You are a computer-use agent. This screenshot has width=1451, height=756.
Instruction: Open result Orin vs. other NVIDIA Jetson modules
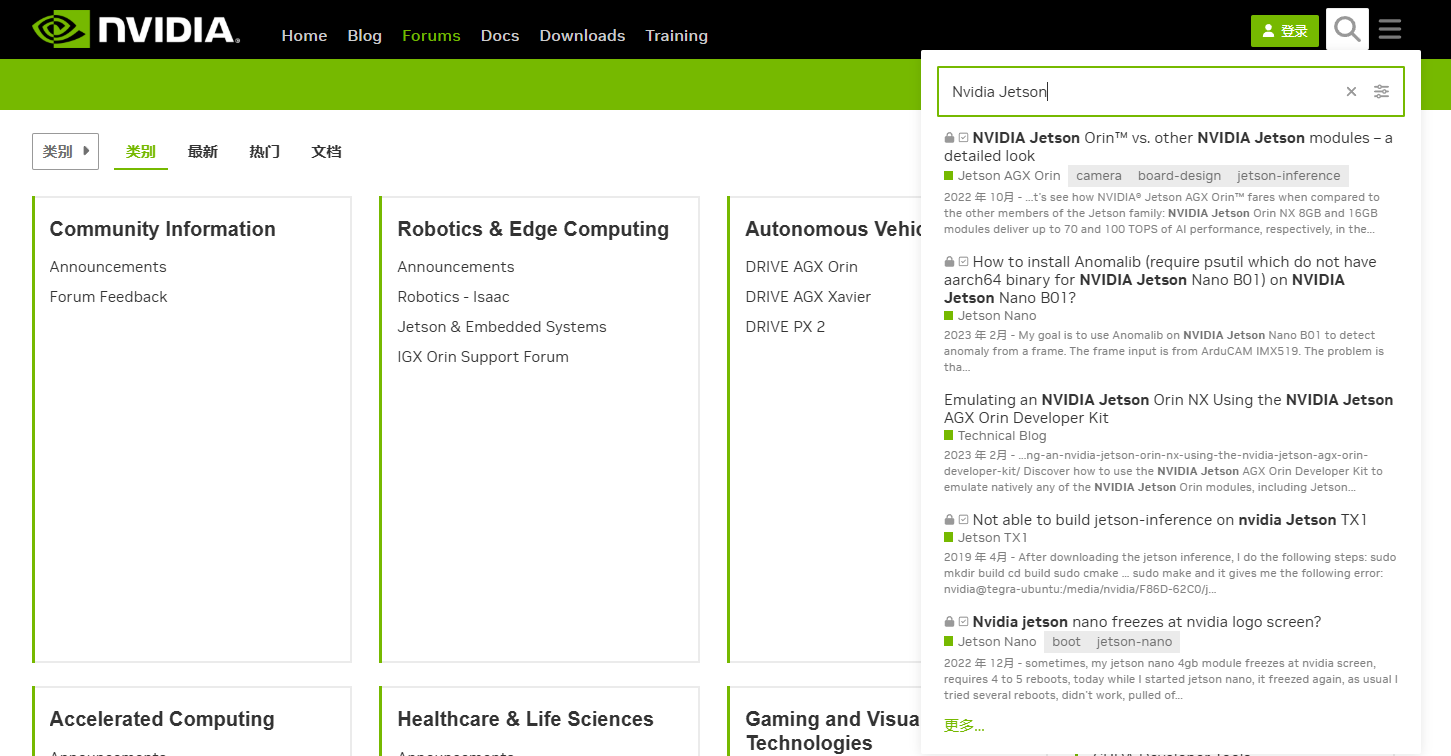[1168, 147]
